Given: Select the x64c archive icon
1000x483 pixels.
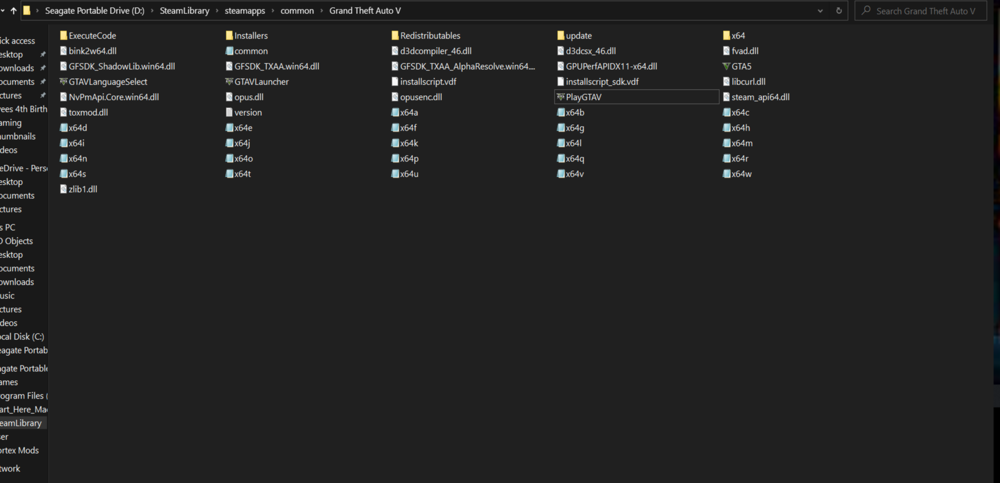Looking at the screenshot, I should point(726,112).
